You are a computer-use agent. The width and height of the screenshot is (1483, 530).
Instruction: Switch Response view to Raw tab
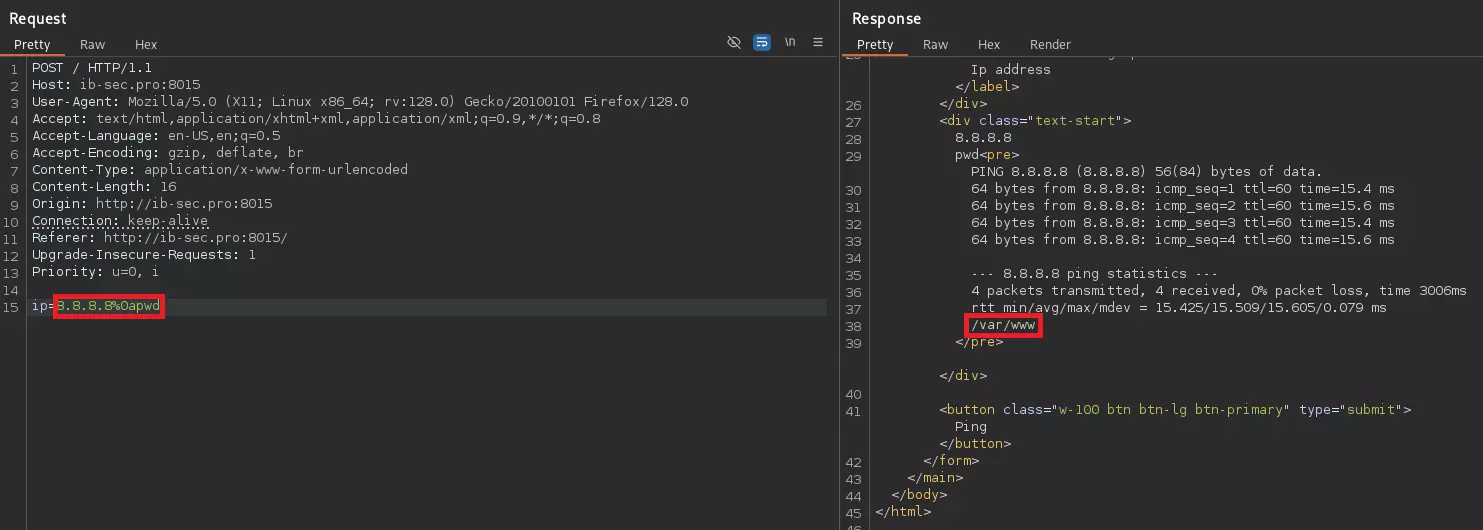tap(936, 45)
